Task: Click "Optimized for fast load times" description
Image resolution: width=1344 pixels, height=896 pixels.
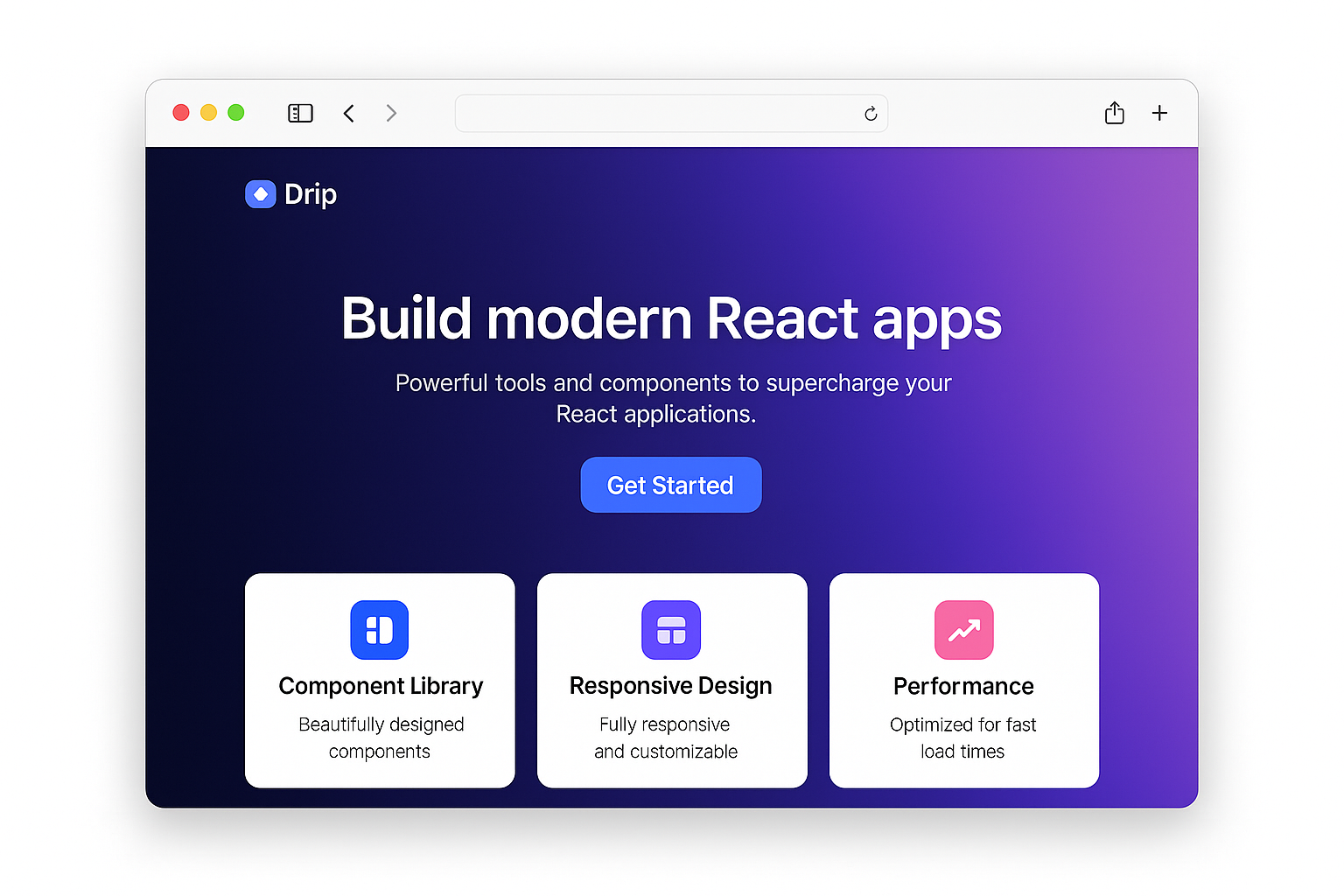Action: pyautogui.click(x=963, y=738)
